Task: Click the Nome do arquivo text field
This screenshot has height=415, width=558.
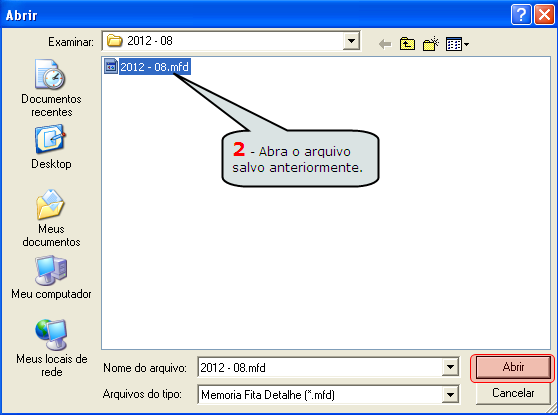Action: pos(320,367)
